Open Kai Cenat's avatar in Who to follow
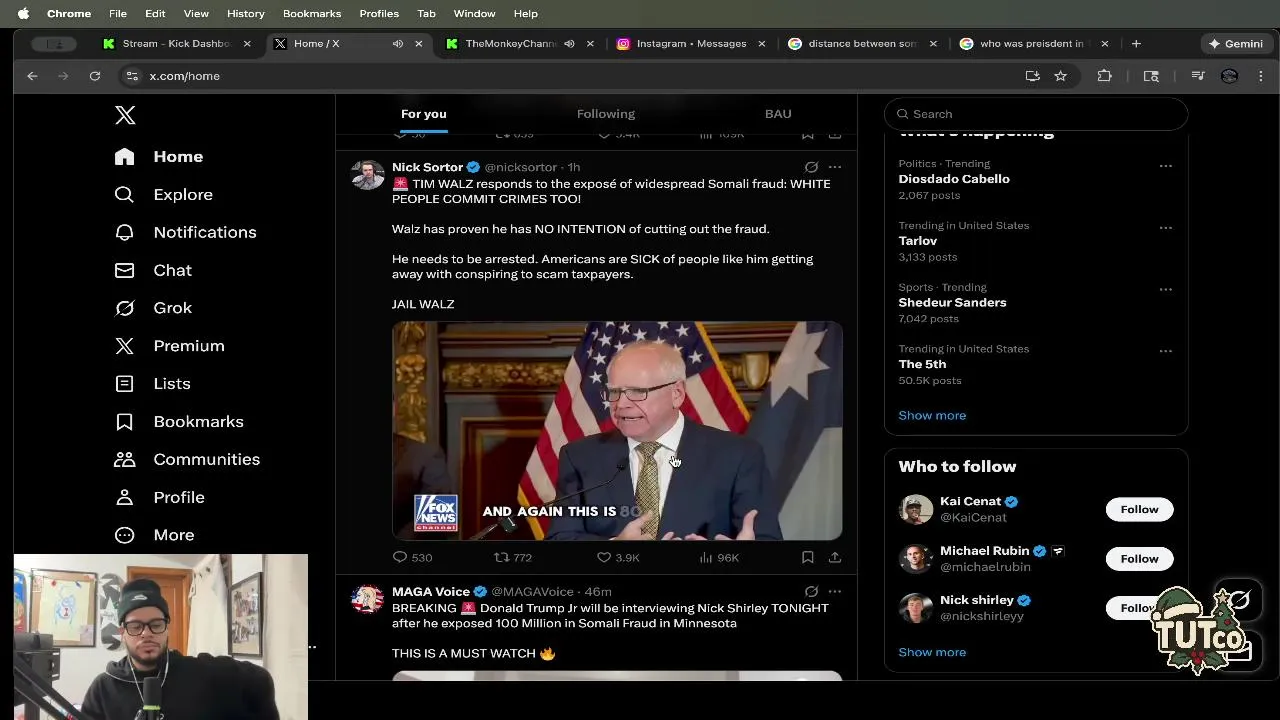This screenshot has height=720, width=1280. pyautogui.click(x=915, y=509)
